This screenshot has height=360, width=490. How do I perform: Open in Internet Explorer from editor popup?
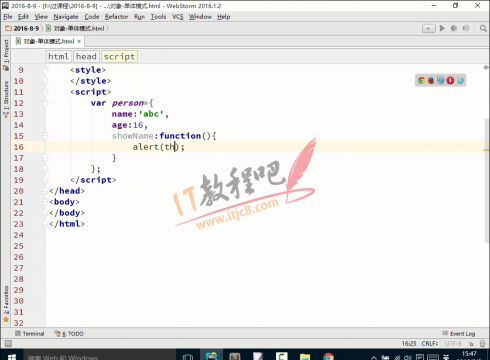tap(460, 80)
